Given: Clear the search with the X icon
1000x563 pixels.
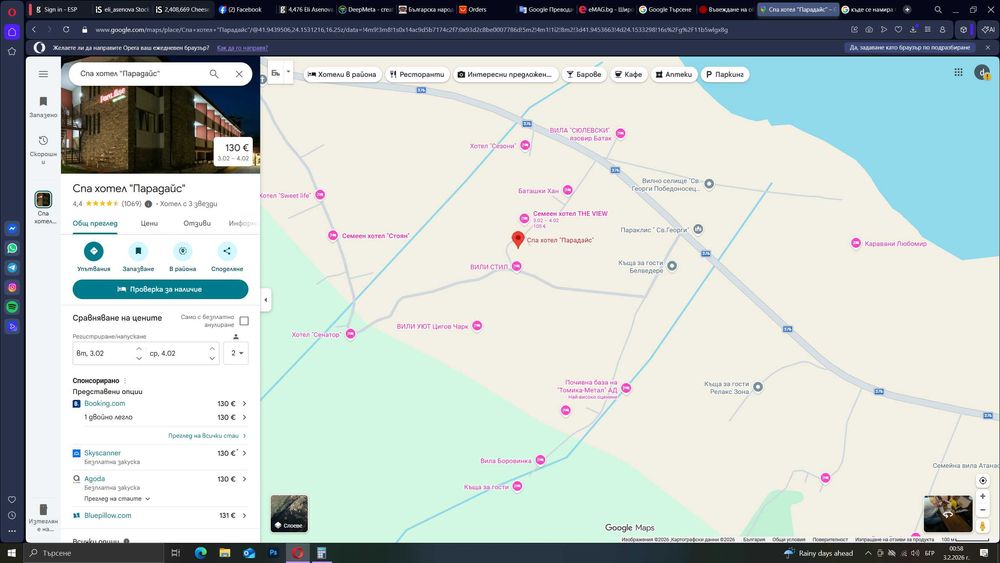Looking at the screenshot, I should tap(239, 74).
